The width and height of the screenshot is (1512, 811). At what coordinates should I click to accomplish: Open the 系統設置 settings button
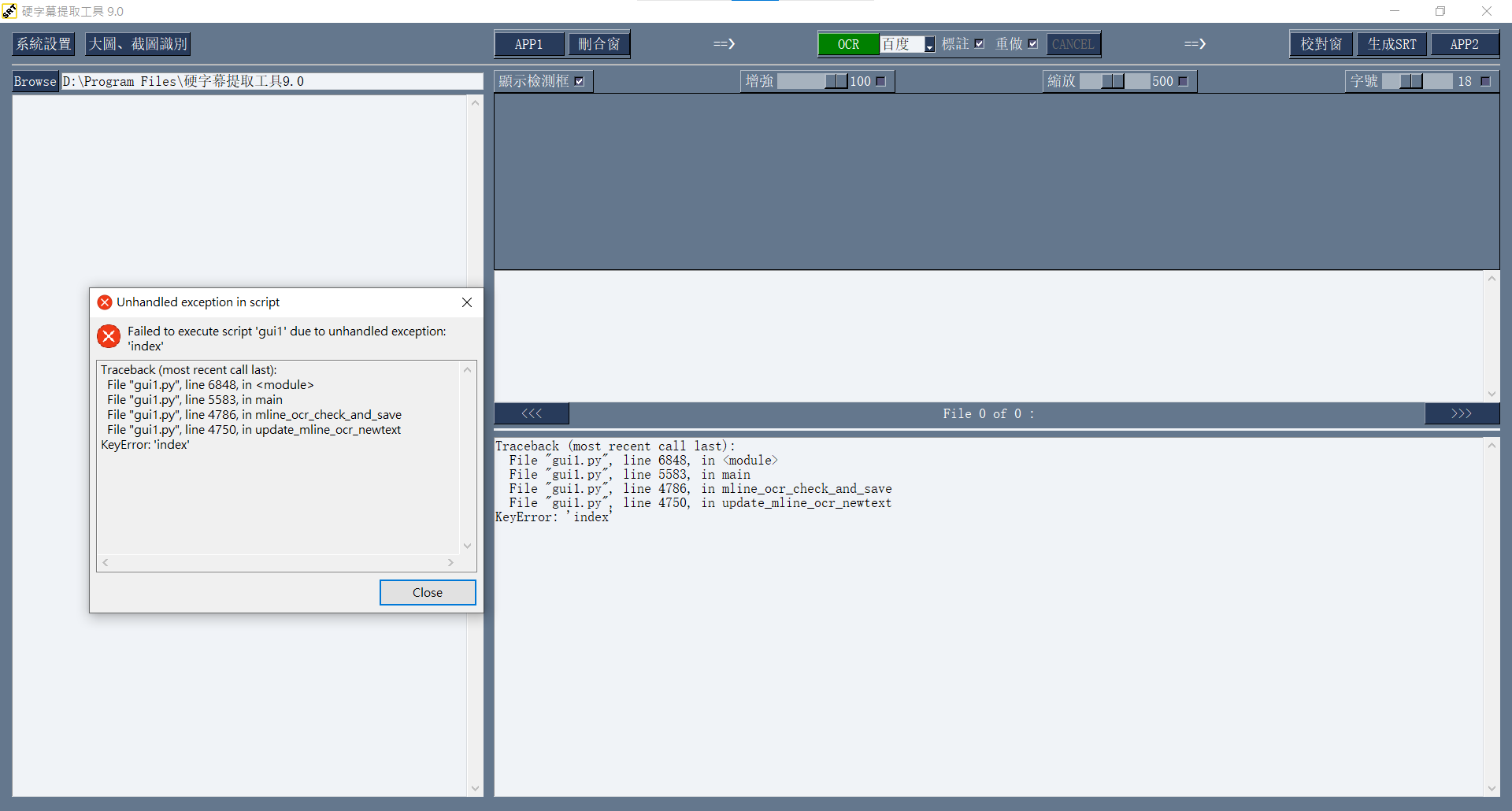coord(44,44)
